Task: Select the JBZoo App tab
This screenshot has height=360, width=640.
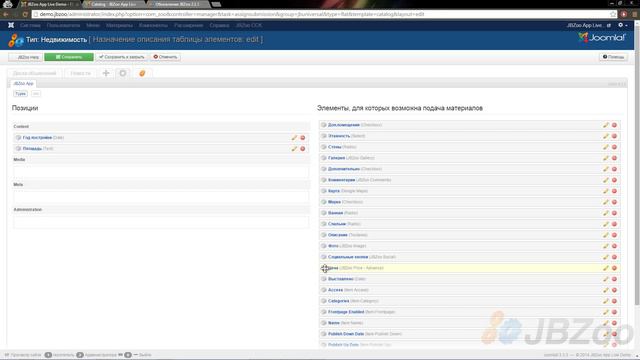Action: (x=23, y=83)
